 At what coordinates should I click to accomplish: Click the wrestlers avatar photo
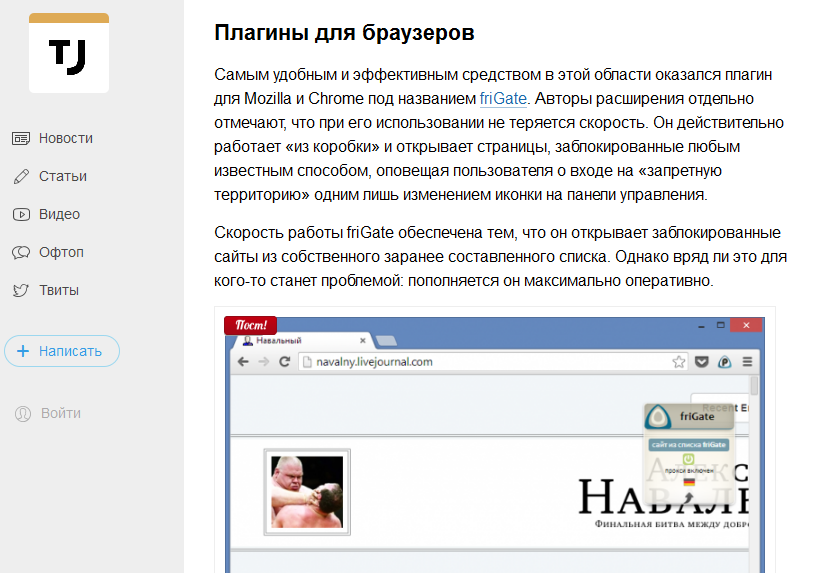[307, 492]
